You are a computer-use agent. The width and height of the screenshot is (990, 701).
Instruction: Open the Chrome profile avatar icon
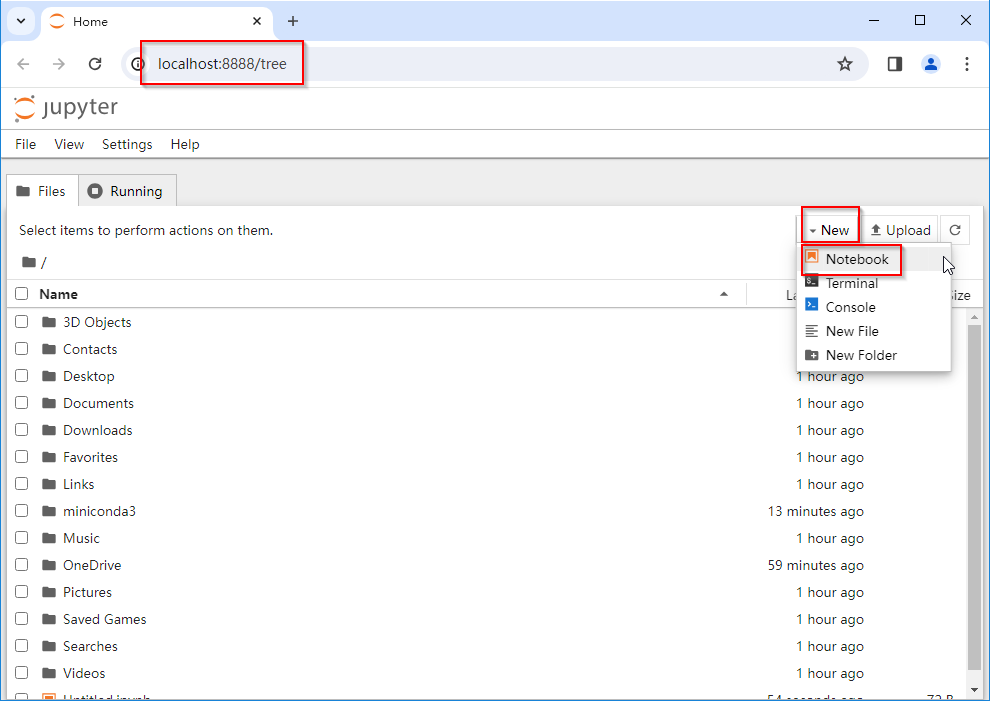click(931, 64)
